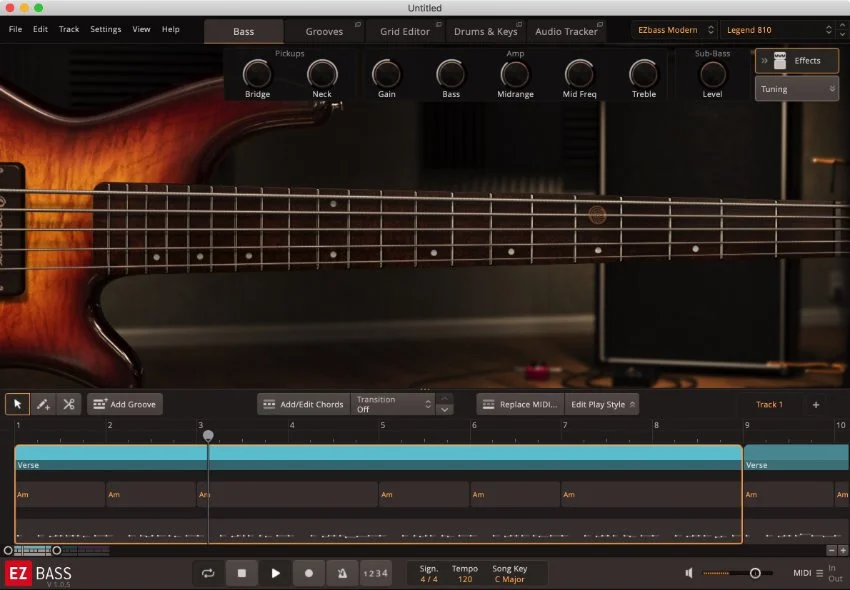
Task: Step transition down with chevron
Action: click(445, 409)
